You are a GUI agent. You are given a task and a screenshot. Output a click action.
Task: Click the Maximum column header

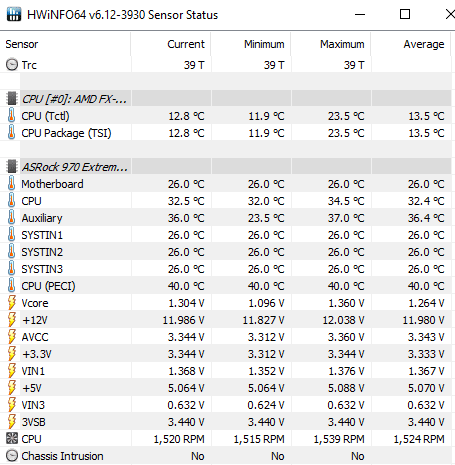coord(331,44)
